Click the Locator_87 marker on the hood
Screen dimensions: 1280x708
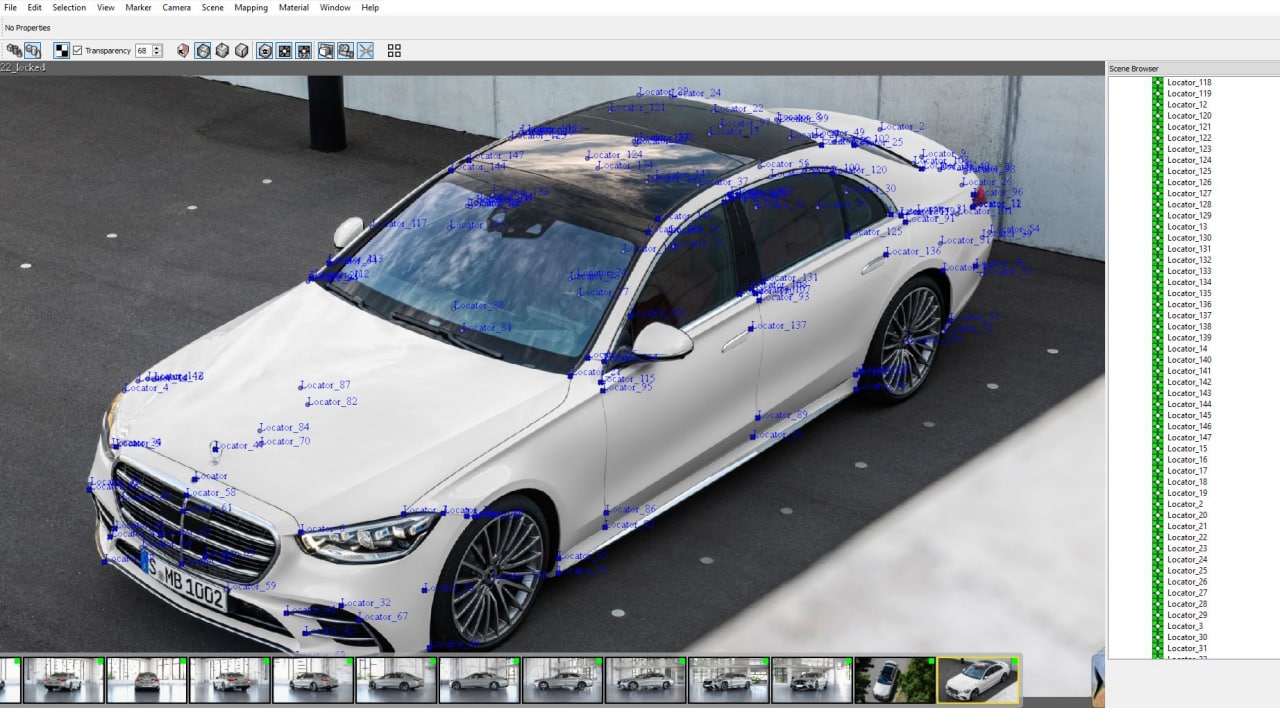pyautogui.click(x=325, y=385)
